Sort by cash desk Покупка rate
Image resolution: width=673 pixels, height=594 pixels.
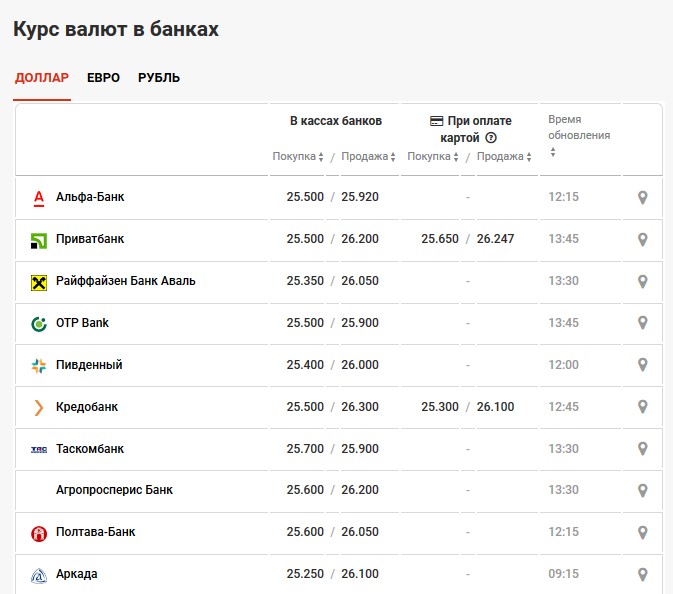298,157
